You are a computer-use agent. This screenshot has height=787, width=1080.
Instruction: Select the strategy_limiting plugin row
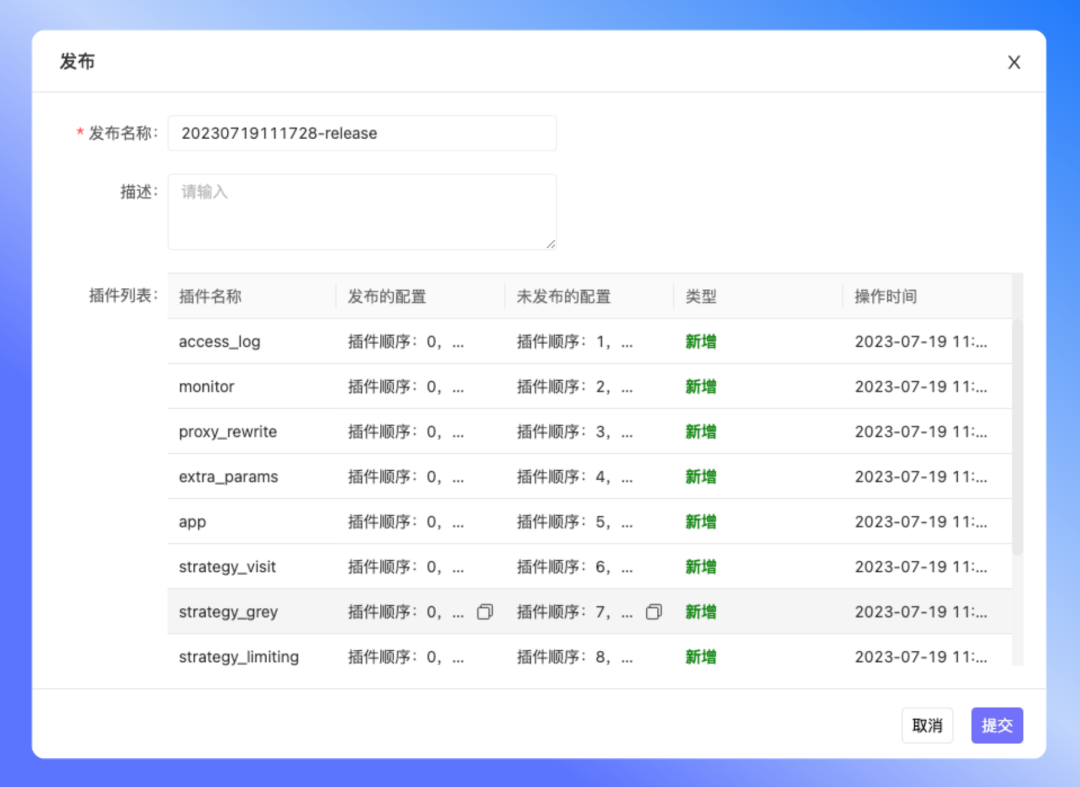tap(250, 657)
